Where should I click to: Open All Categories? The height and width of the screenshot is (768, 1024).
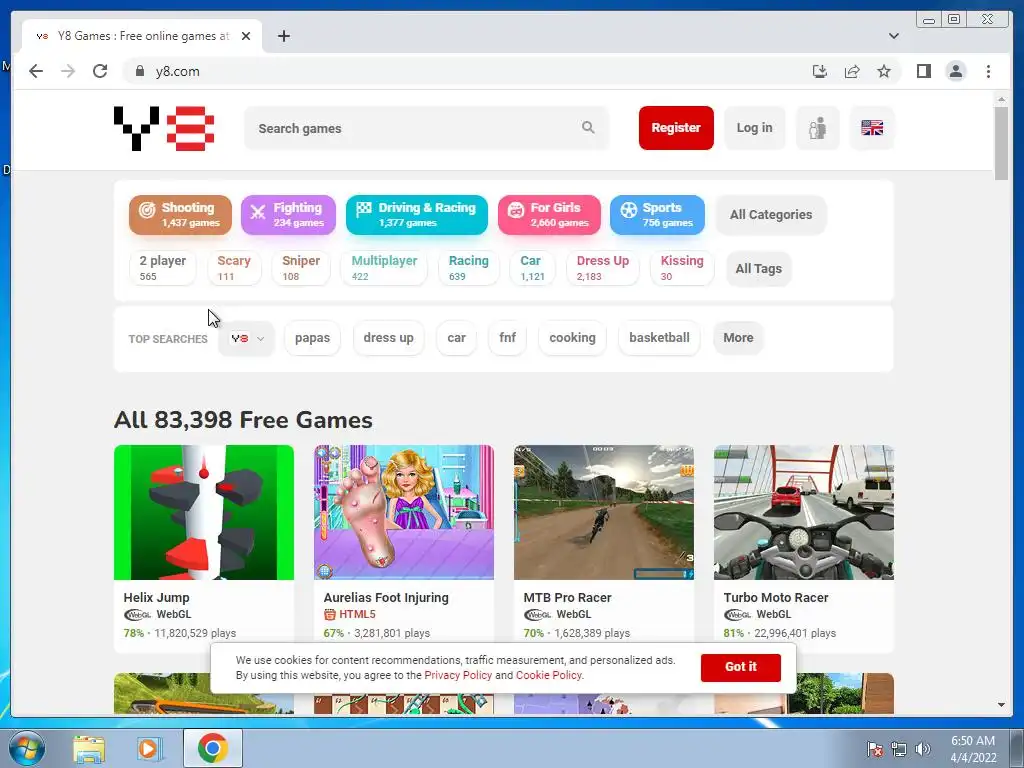(x=771, y=214)
